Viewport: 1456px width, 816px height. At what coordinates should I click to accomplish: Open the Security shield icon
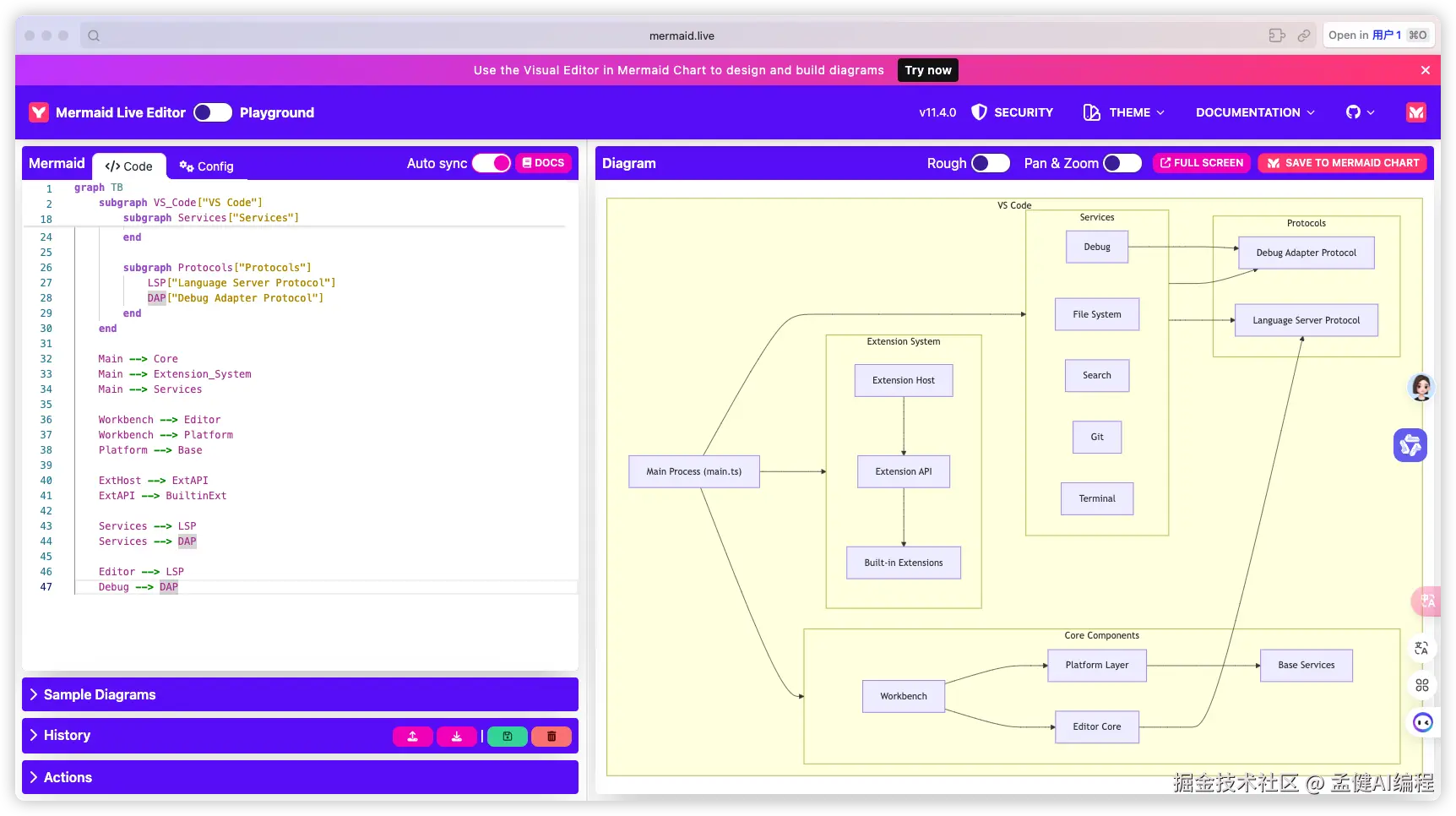[979, 112]
